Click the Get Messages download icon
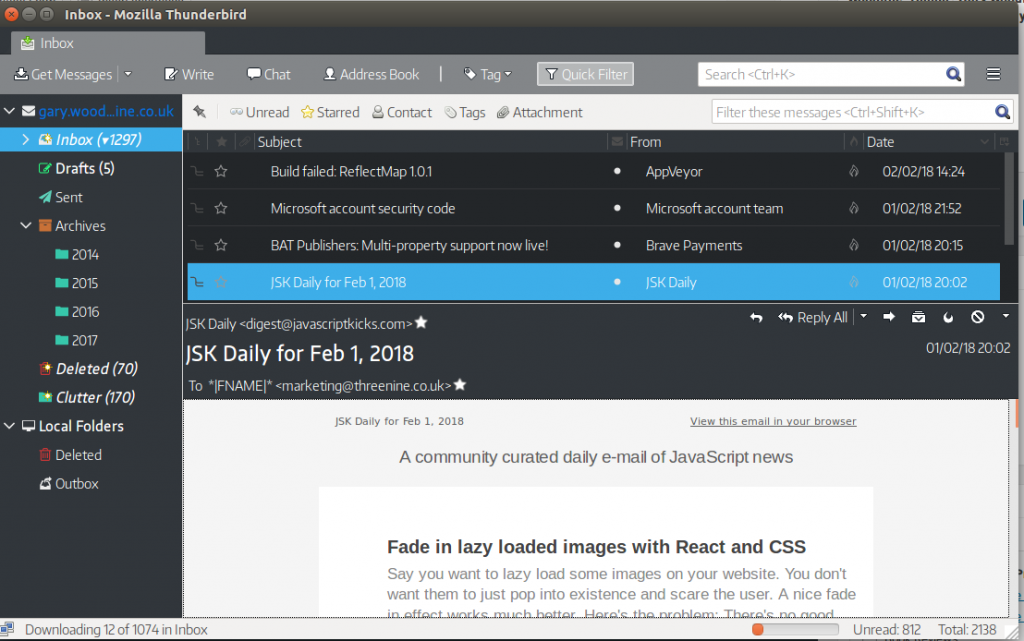 click(x=21, y=74)
